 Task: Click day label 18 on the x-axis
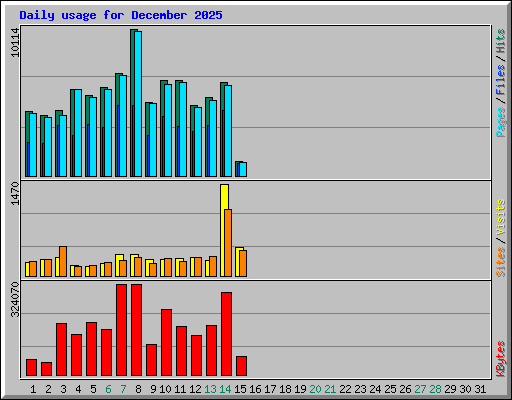pyautogui.click(x=285, y=389)
